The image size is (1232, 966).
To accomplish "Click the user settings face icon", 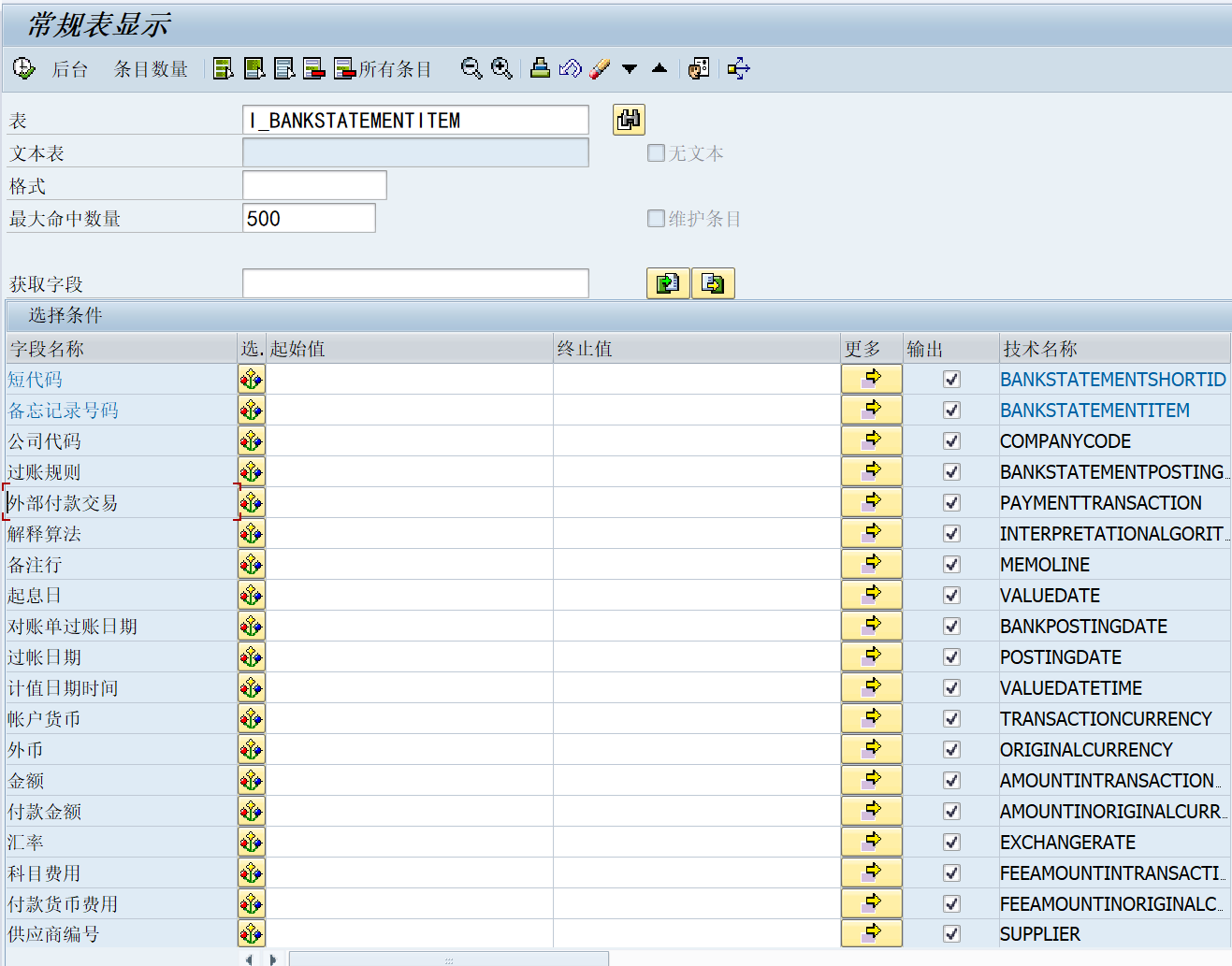I will tap(699, 68).
